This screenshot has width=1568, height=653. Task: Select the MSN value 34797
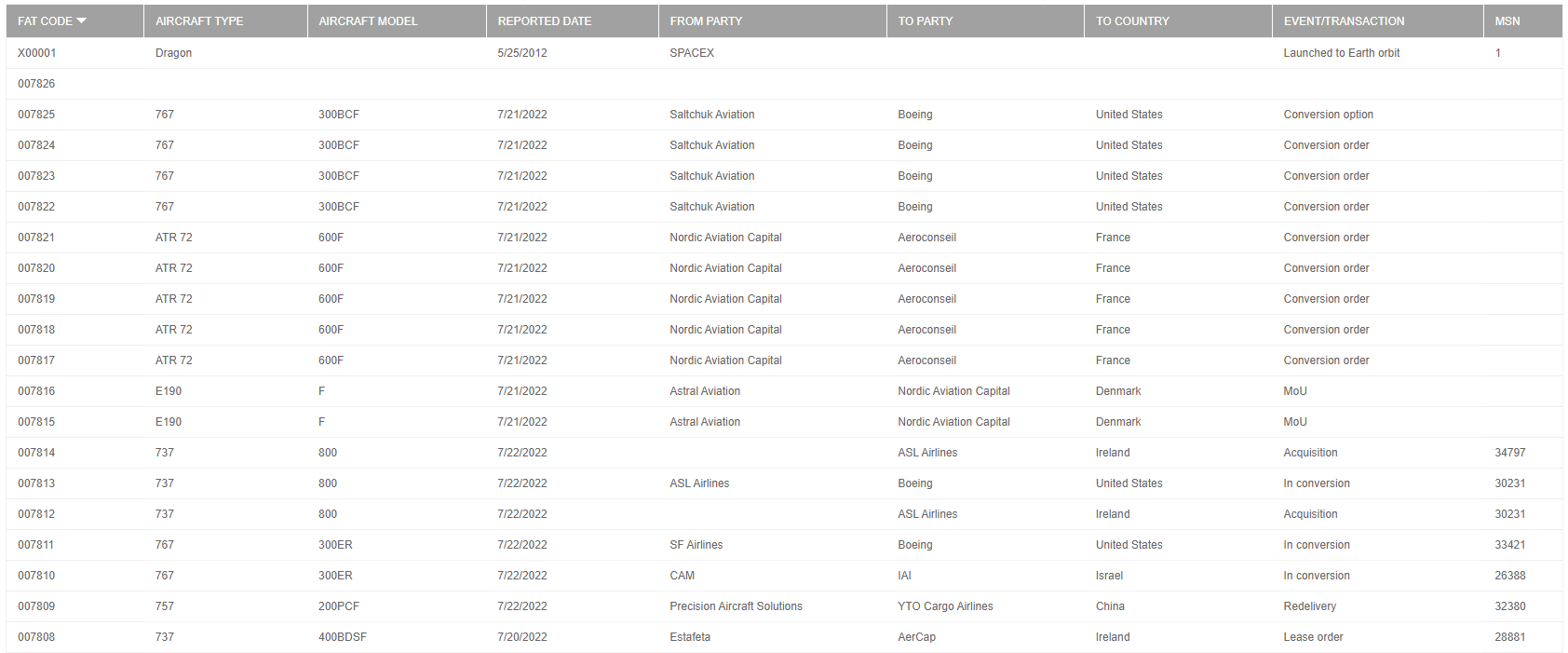coord(1509,453)
